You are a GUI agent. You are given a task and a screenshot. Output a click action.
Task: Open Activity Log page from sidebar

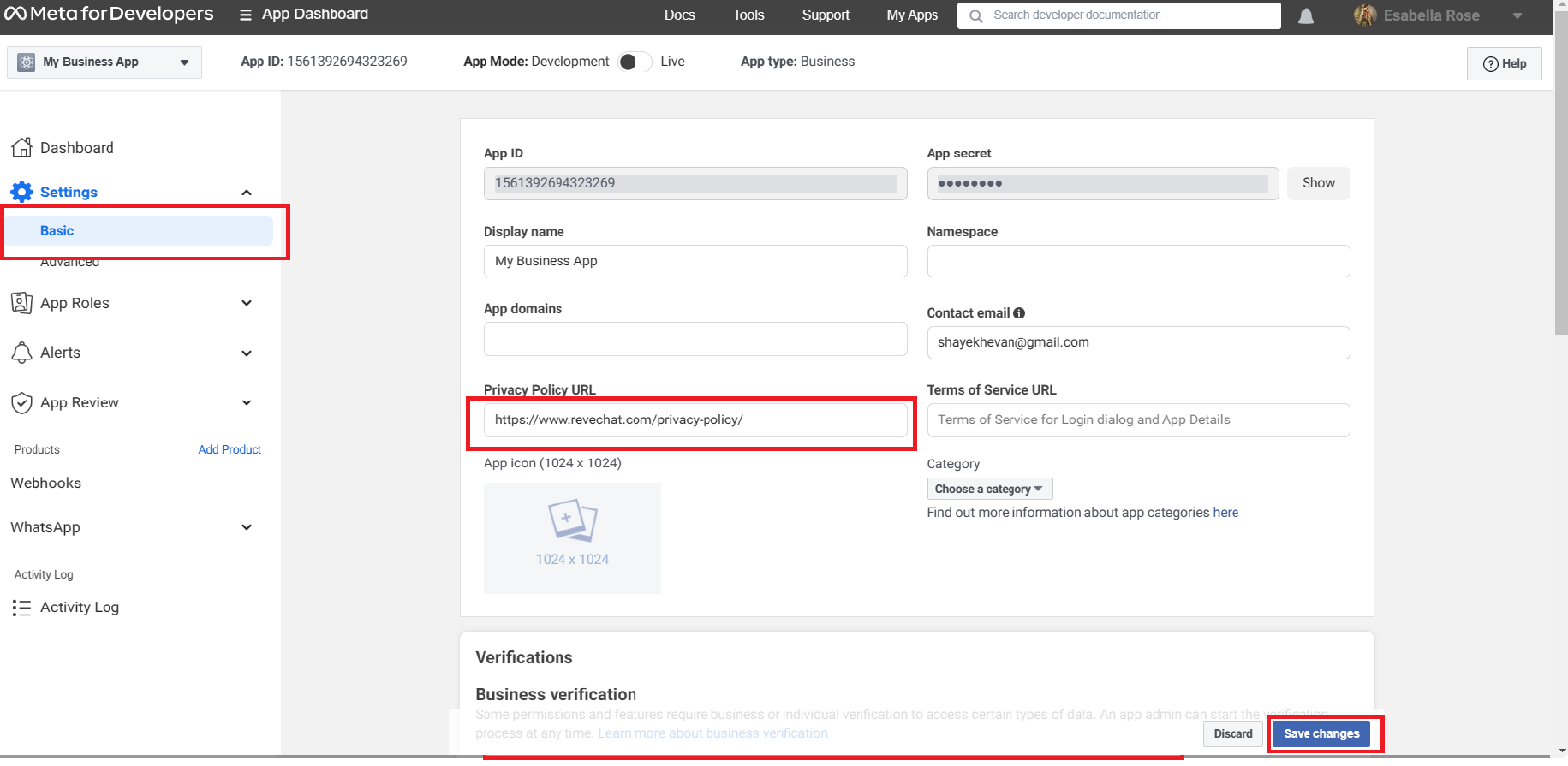(x=80, y=607)
